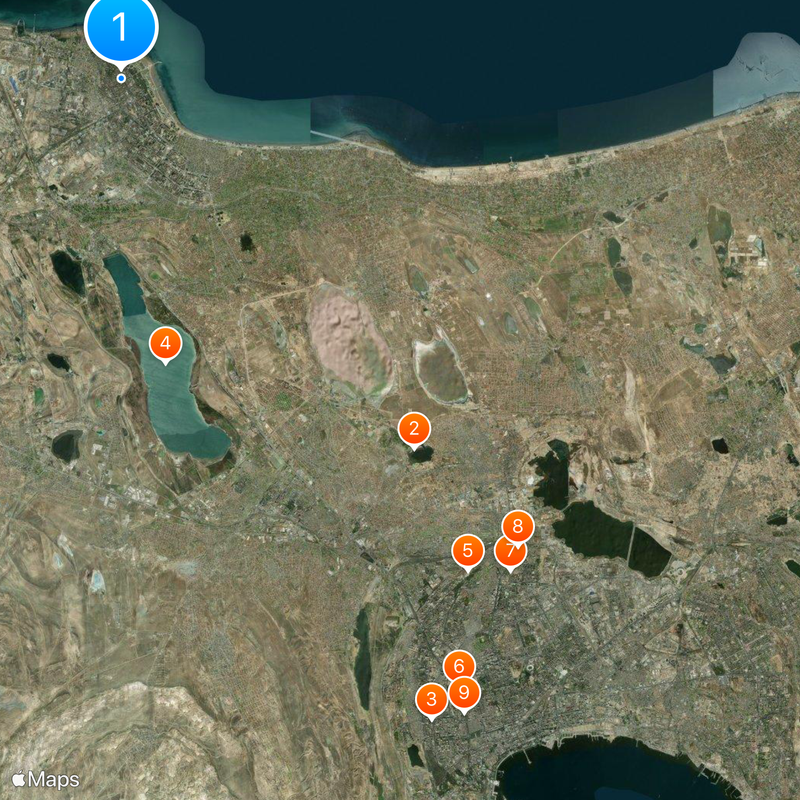Click orange pin 2 near the dark quarry
This screenshot has width=800, height=800.
(413, 428)
